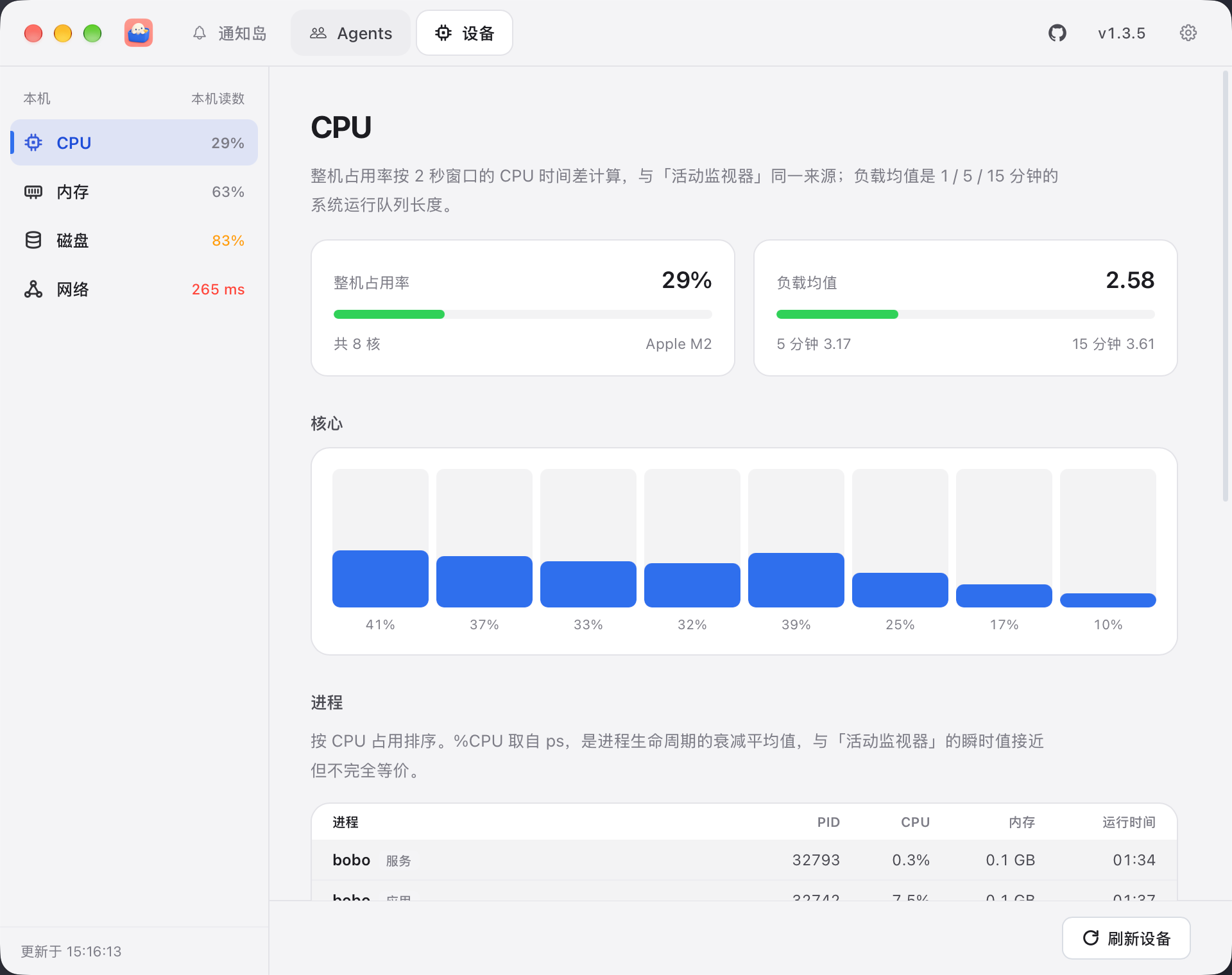Open the GitHub repository icon
The width and height of the screenshot is (1232, 975).
(x=1057, y=33)
